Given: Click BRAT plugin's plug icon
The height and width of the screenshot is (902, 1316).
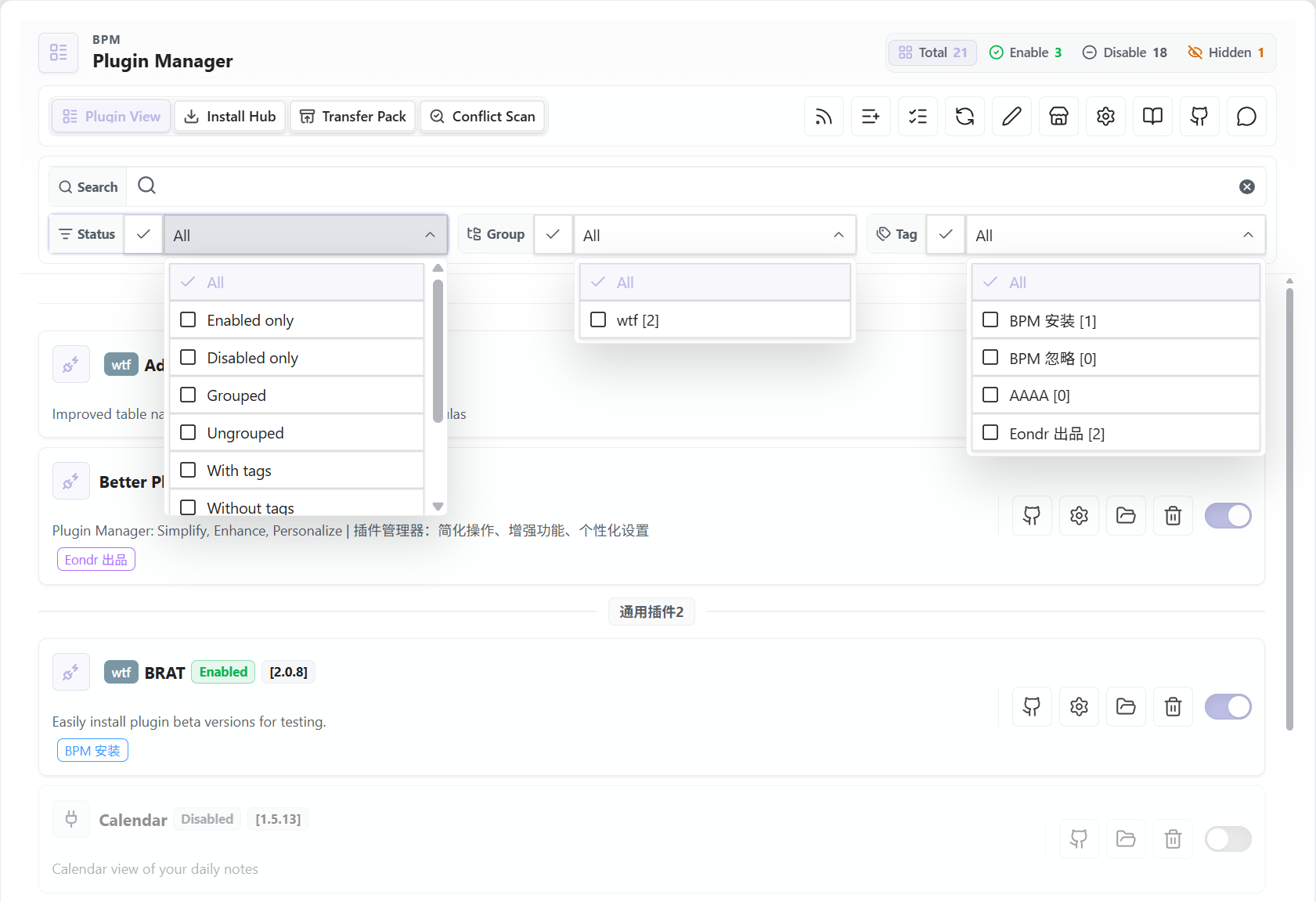Looking at the screenshot, I should click(x=71, y=672).
